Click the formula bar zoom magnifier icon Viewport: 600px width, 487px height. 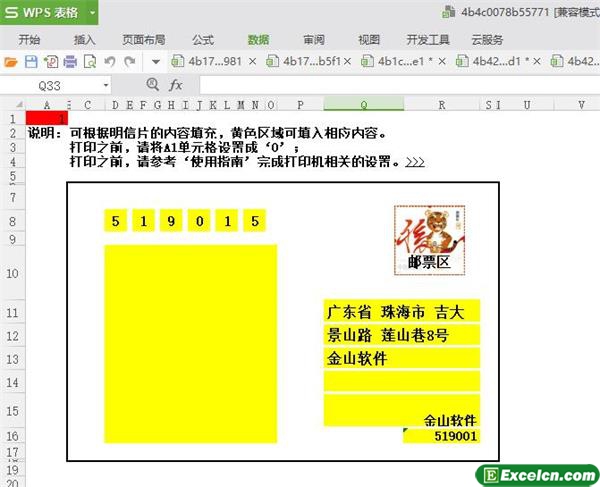click(152, 85)
